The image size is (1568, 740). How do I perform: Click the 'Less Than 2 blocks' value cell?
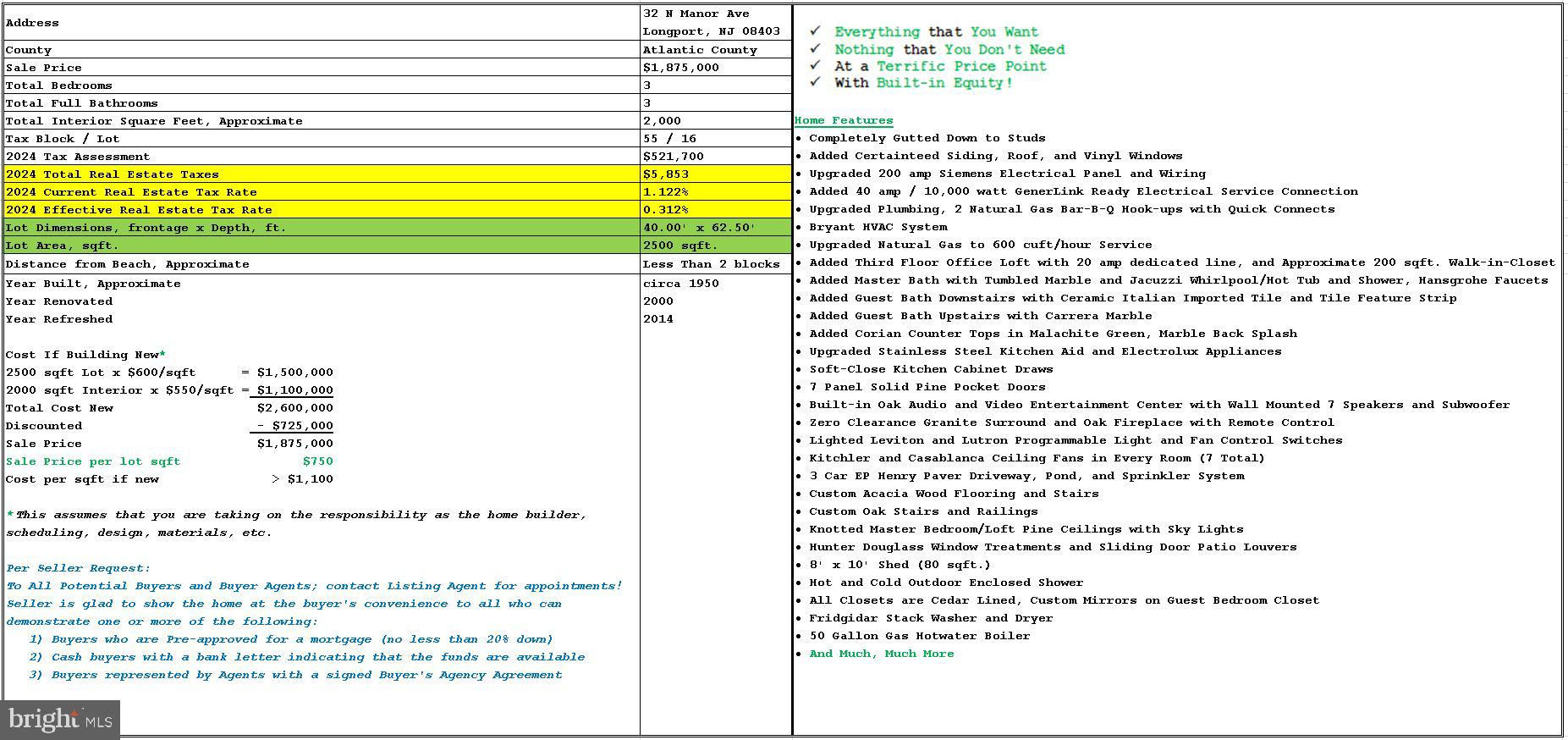pos(715,264)
